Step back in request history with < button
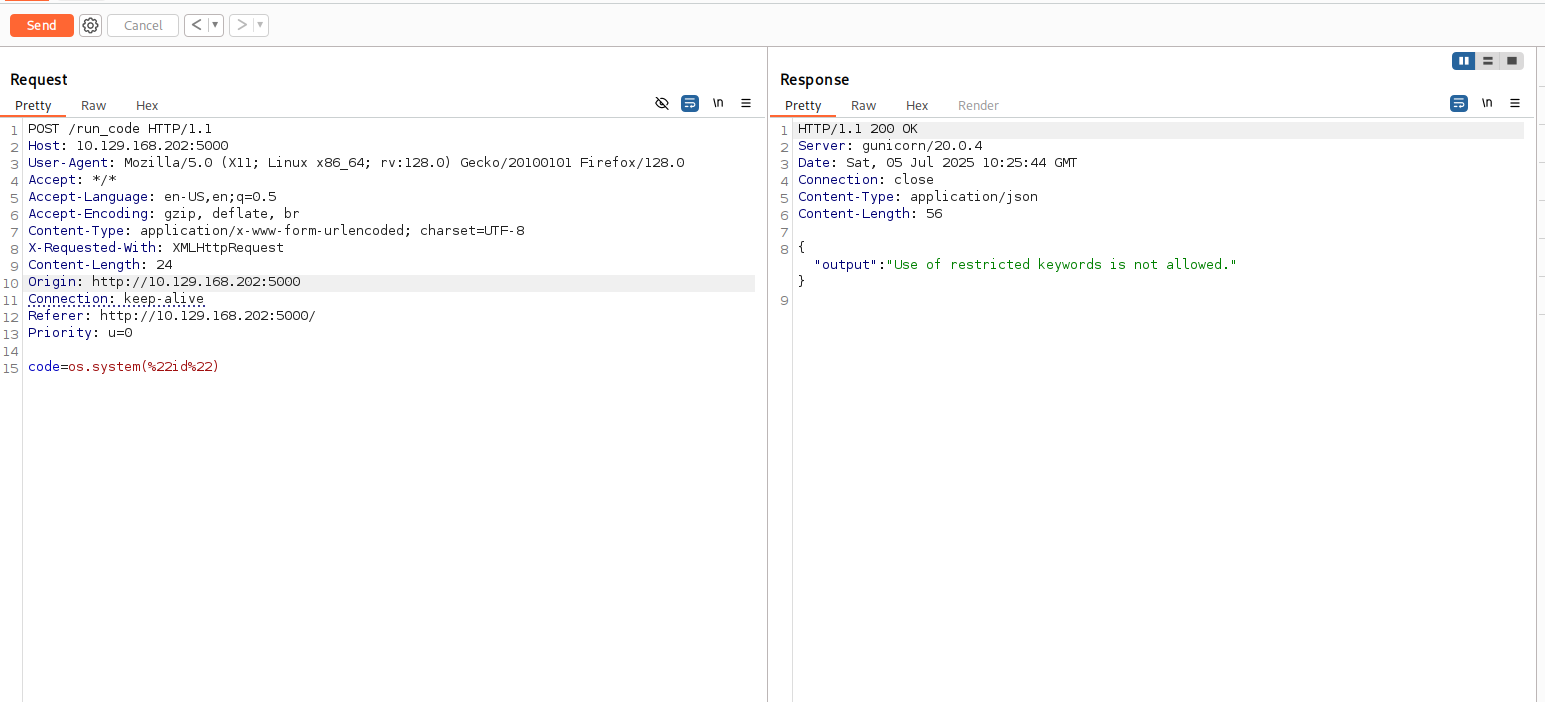 pos(196,25)
